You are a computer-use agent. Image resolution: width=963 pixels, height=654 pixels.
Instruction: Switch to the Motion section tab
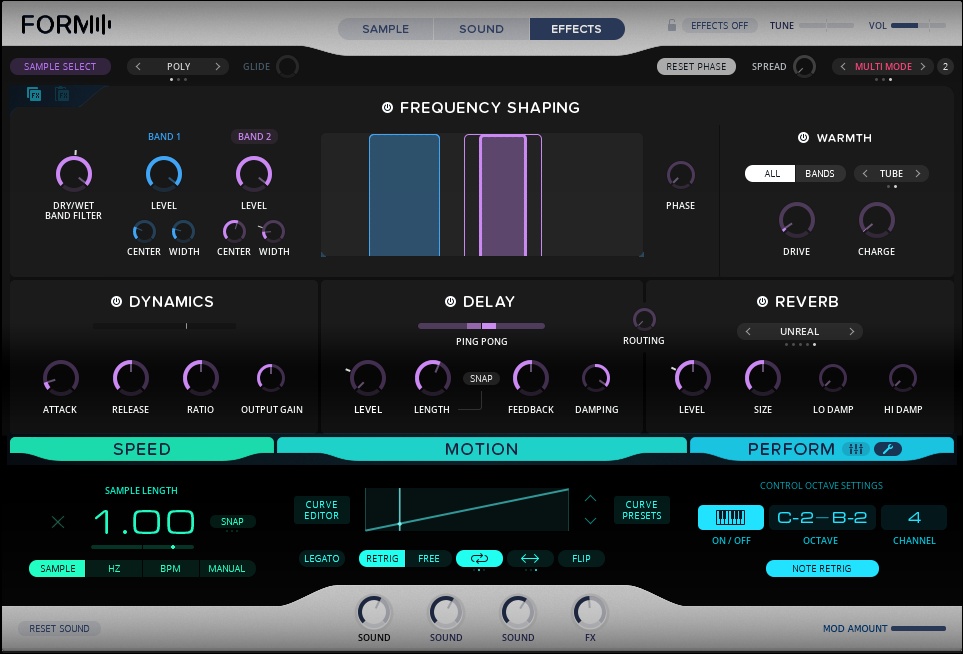[x=482, y=449]
